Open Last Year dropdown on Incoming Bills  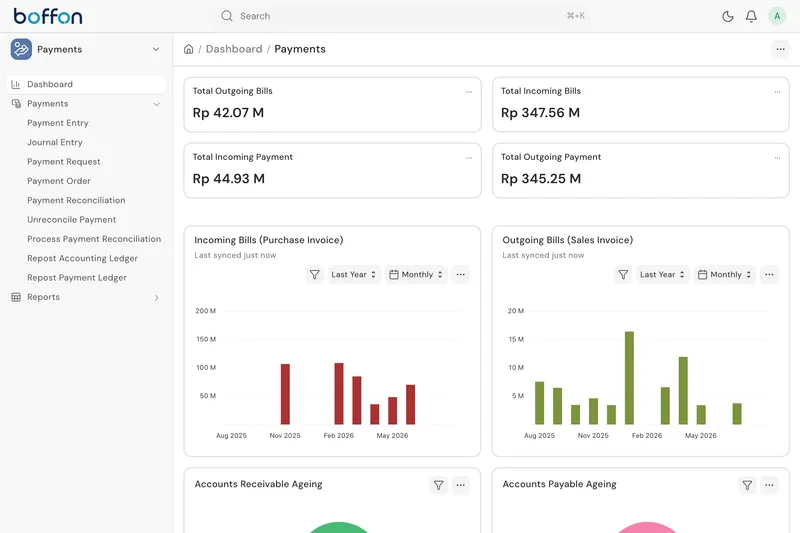(x=354, y=274)
